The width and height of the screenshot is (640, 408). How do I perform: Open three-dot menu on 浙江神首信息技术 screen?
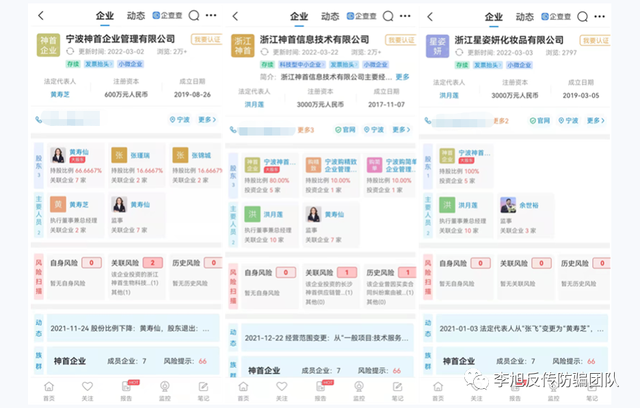point(405,16)
